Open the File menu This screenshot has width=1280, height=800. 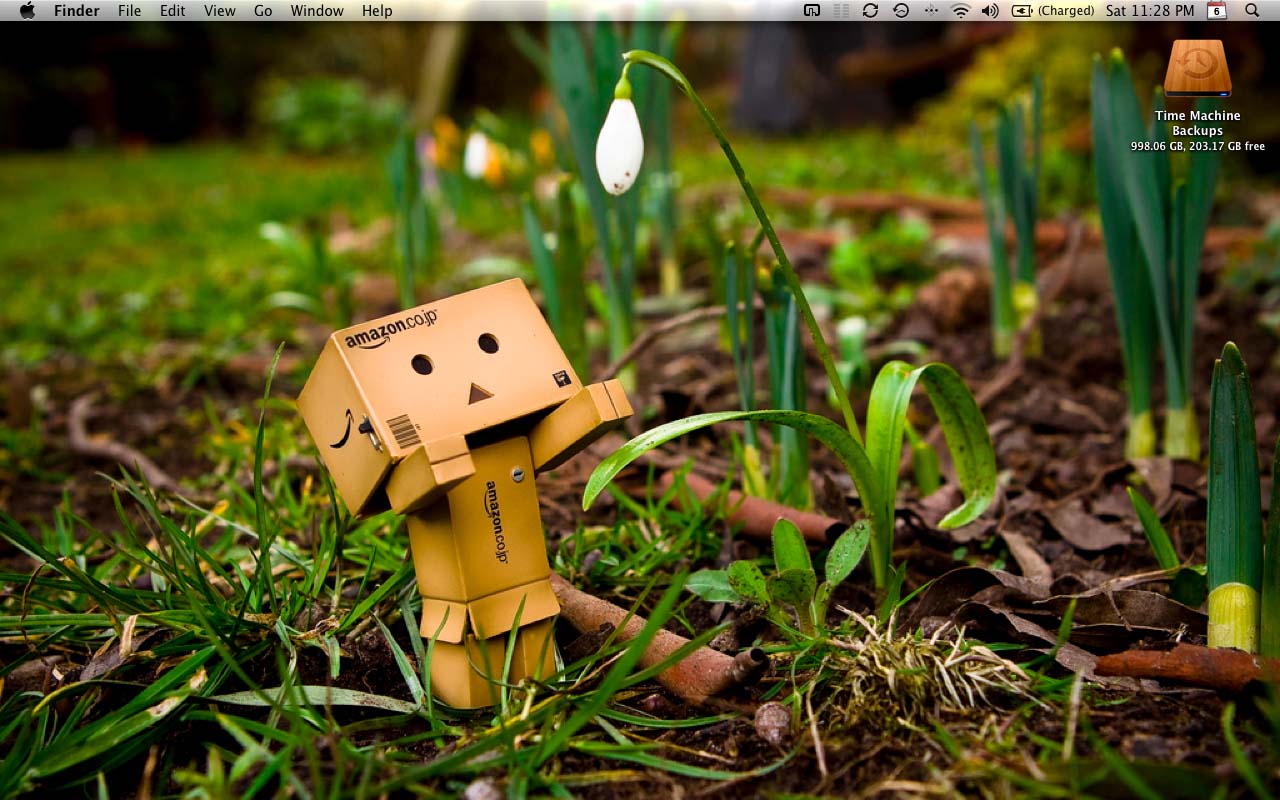[x=129, y=11]
